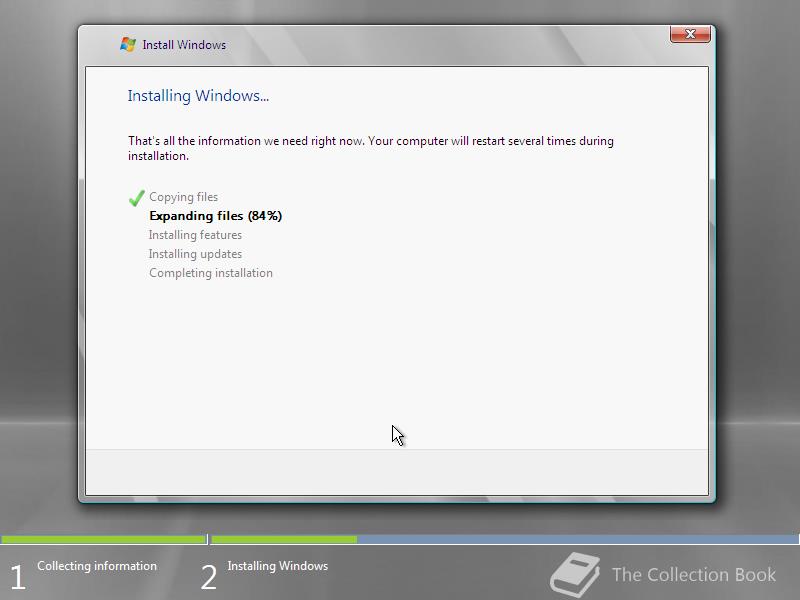Click the 'Installing Windows' stage label at bottom
The image size is (800, 600).
click(x=278, y=566)
